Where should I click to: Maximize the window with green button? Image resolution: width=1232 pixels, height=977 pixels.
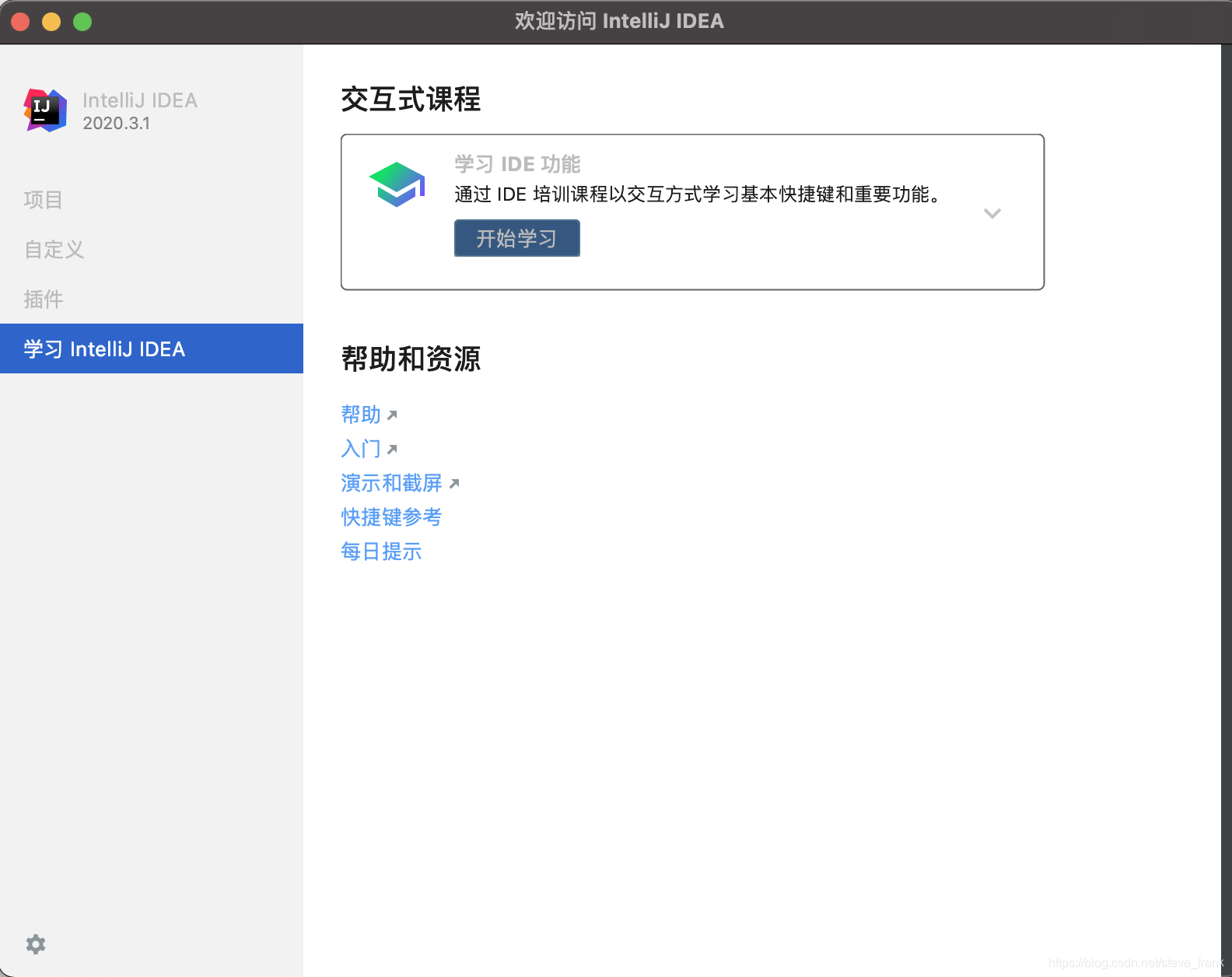click(82, 22)
